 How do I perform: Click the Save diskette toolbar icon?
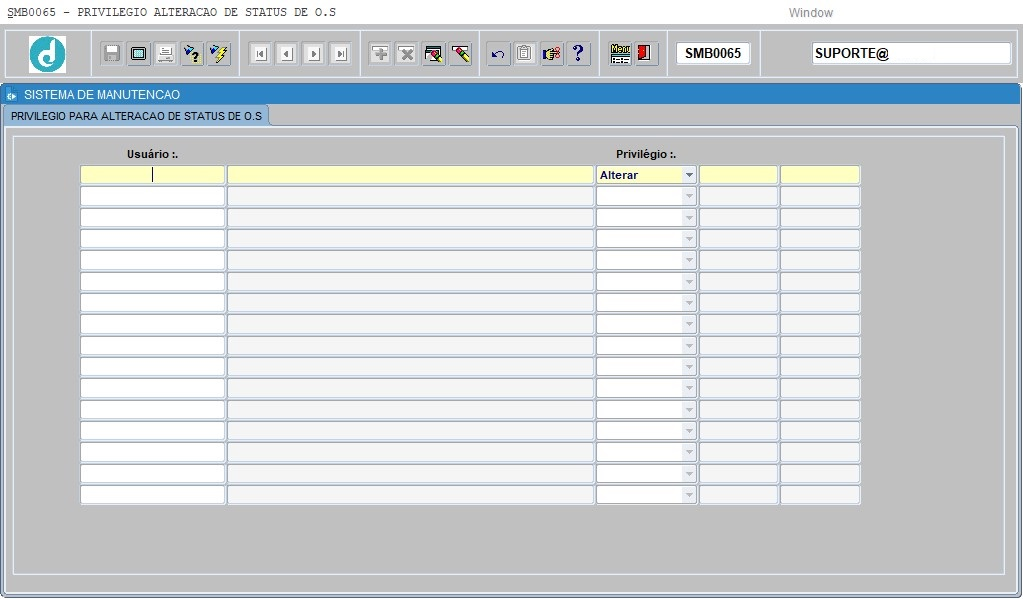[112, 54]
